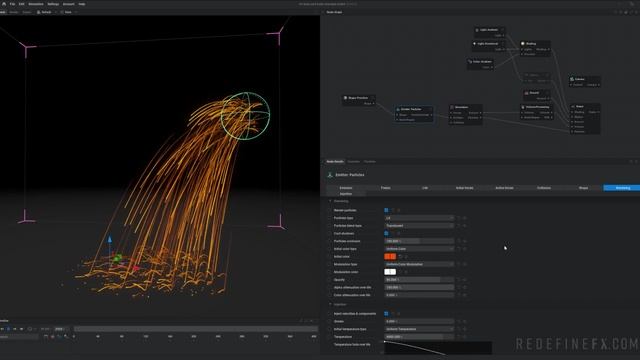Select the Light Directional node icon
Viewport: 640px width, 360px height.
pos(475,44)
